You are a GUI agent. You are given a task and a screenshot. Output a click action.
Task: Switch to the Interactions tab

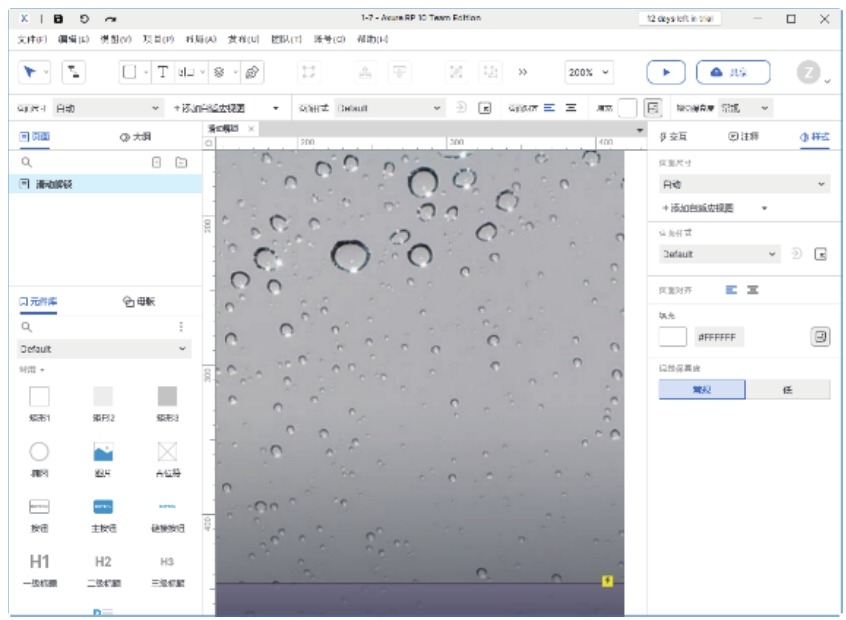point(674,136)
